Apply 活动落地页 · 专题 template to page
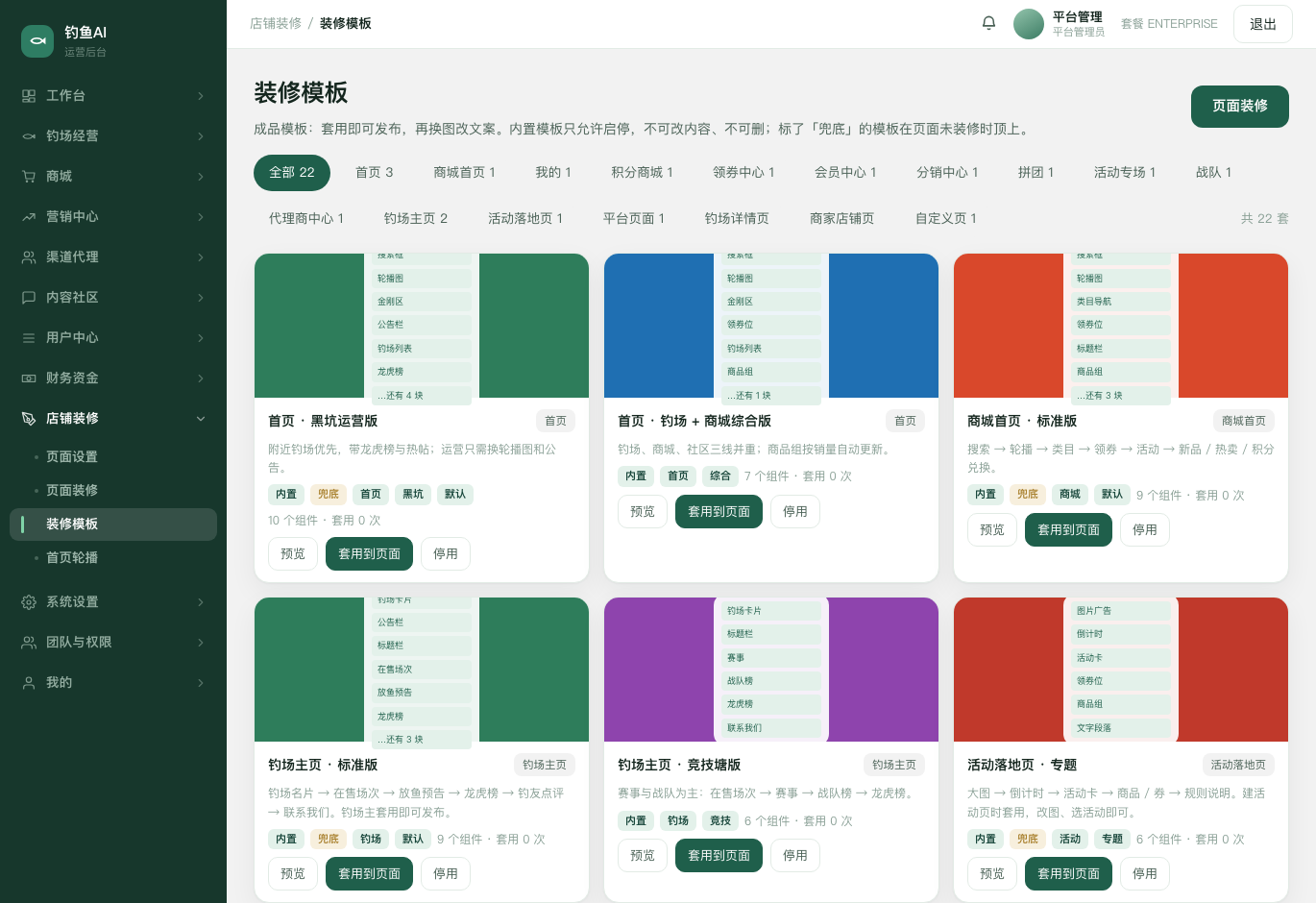 (1069, 874)
